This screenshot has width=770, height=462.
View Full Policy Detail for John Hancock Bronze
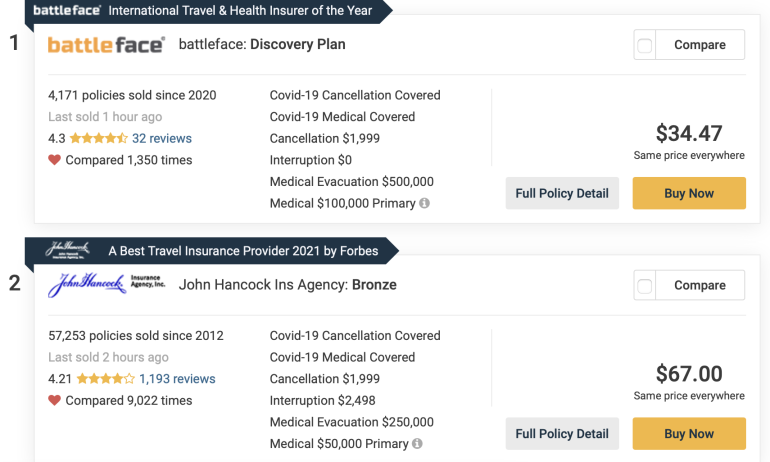[562, 434]
